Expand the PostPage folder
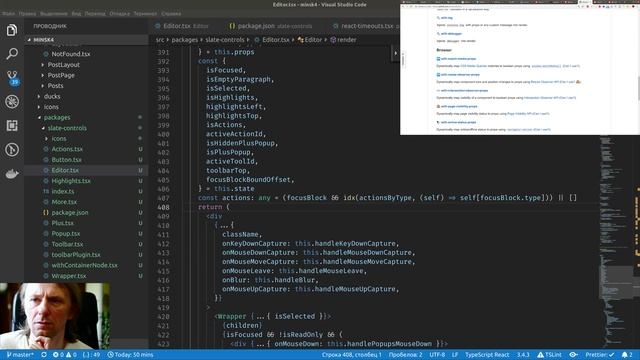Screen dimensions: 640x360 [x=61, y=75]
